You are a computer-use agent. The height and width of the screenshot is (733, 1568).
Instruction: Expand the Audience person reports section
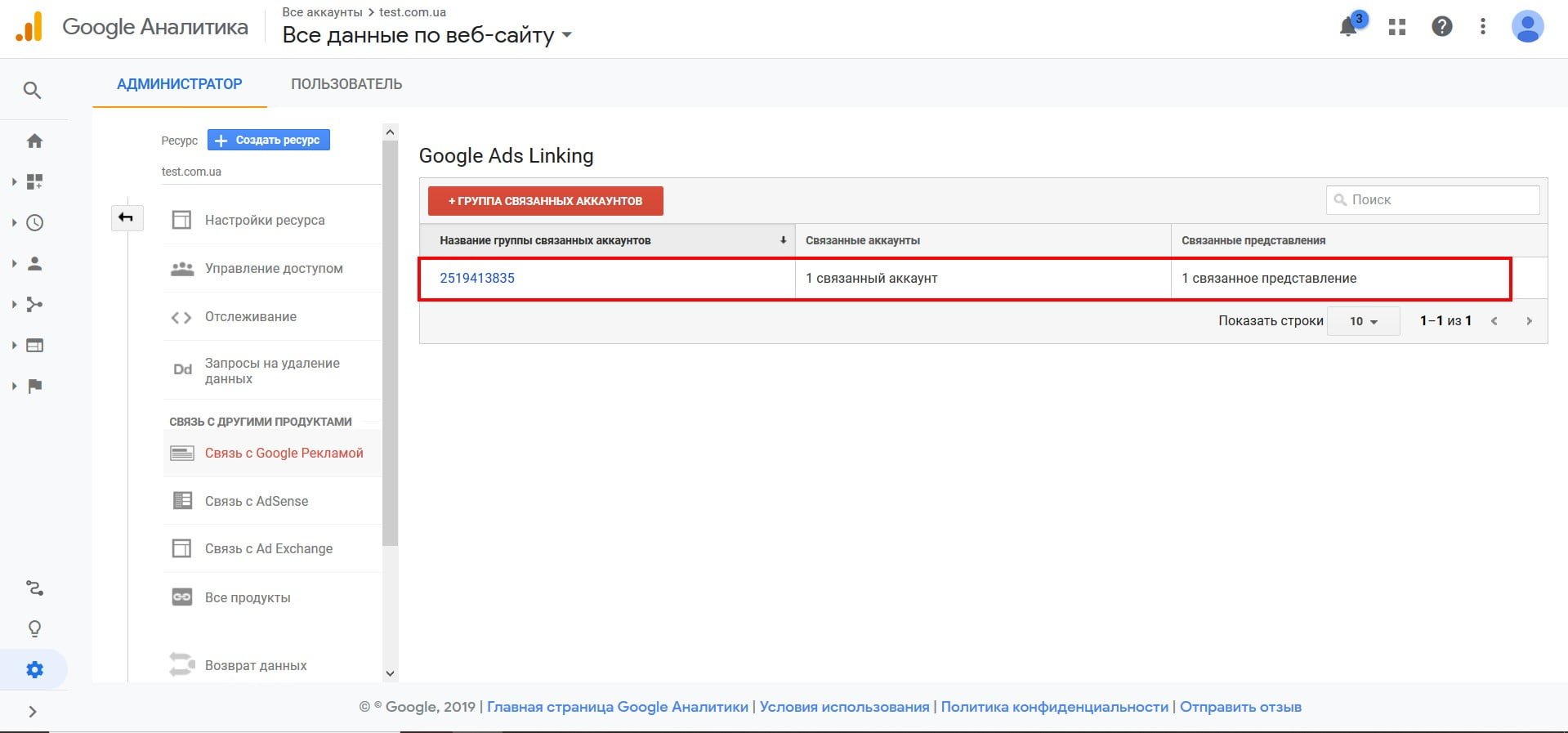pyautogui.click(x=34, y=263)
